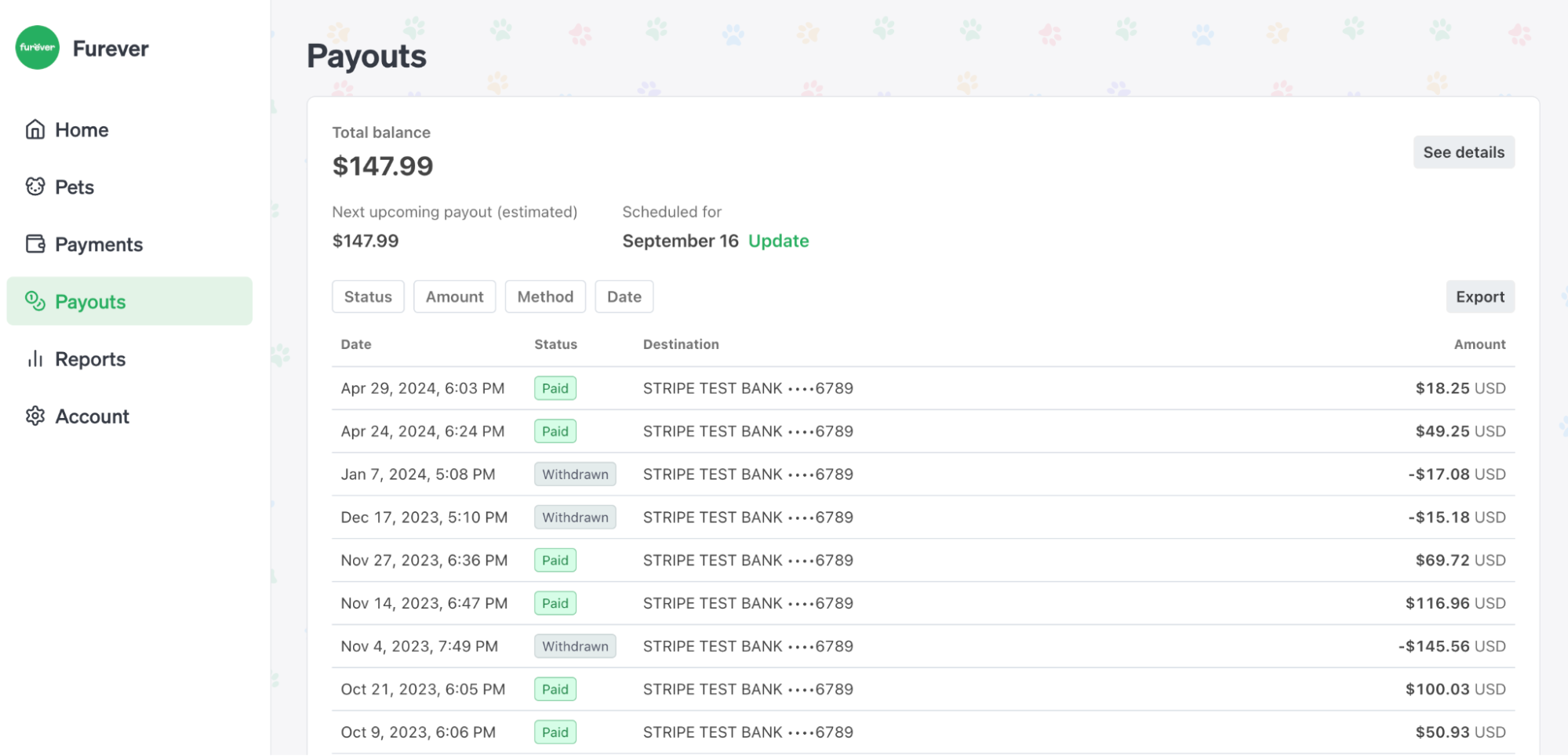This screenshot has height=756, width=1568.
Task: Click the September 16 scheduled date
Action: pos(680,241)
